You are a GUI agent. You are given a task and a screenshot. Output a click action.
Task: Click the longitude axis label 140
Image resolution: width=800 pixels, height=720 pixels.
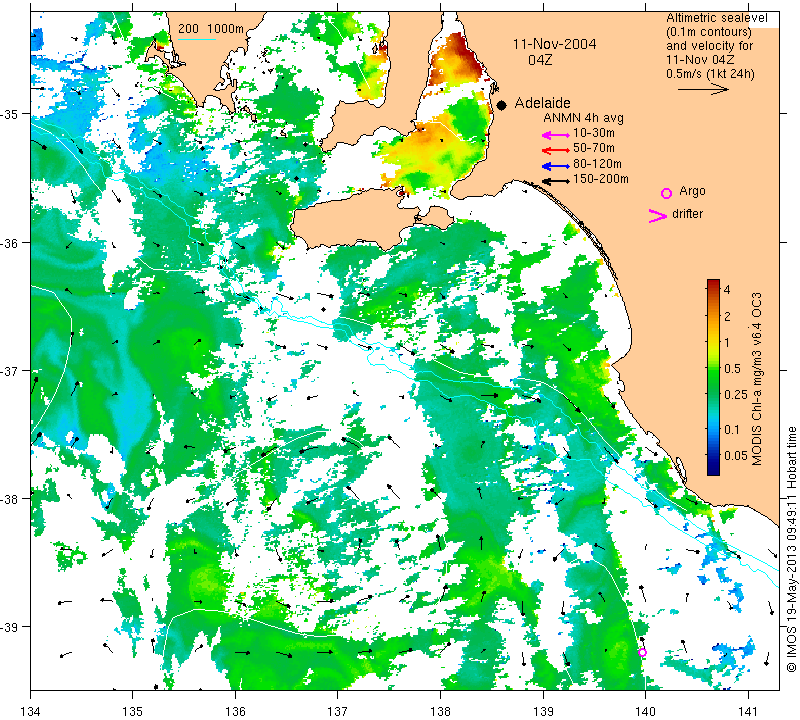point(645,710)
